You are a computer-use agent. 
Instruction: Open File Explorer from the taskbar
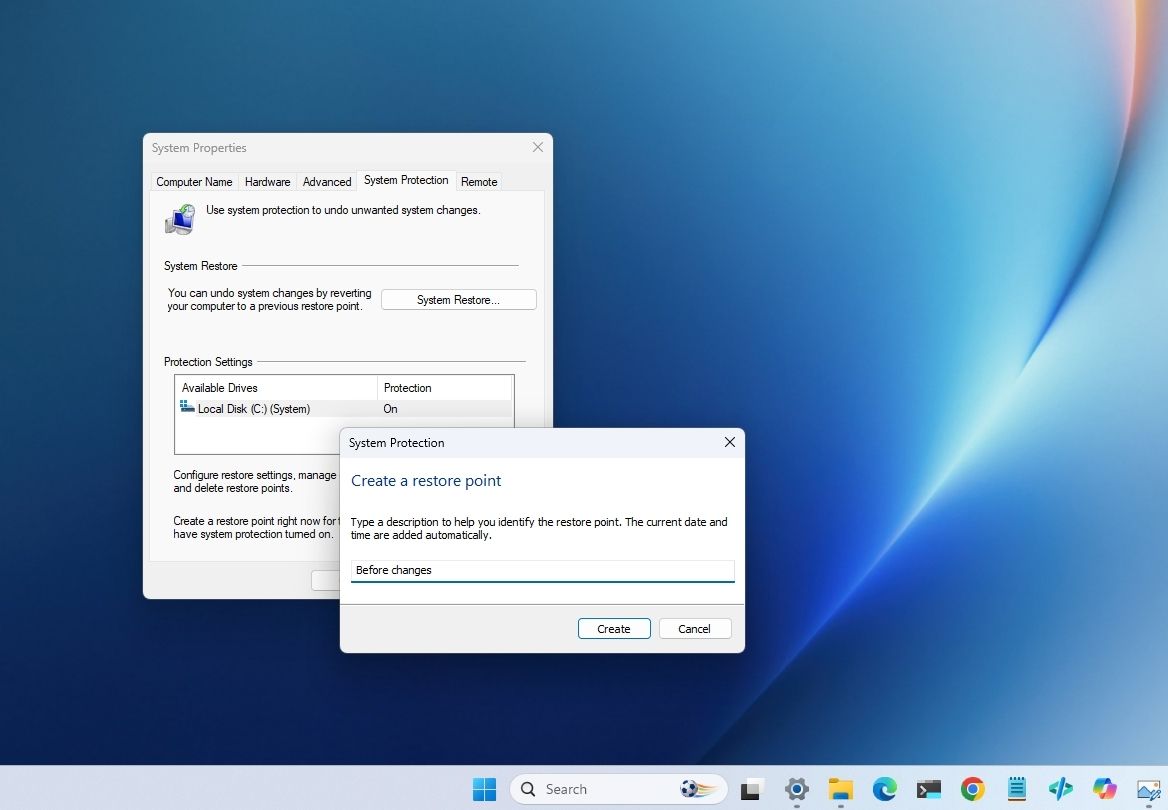(x=841, y=789)
